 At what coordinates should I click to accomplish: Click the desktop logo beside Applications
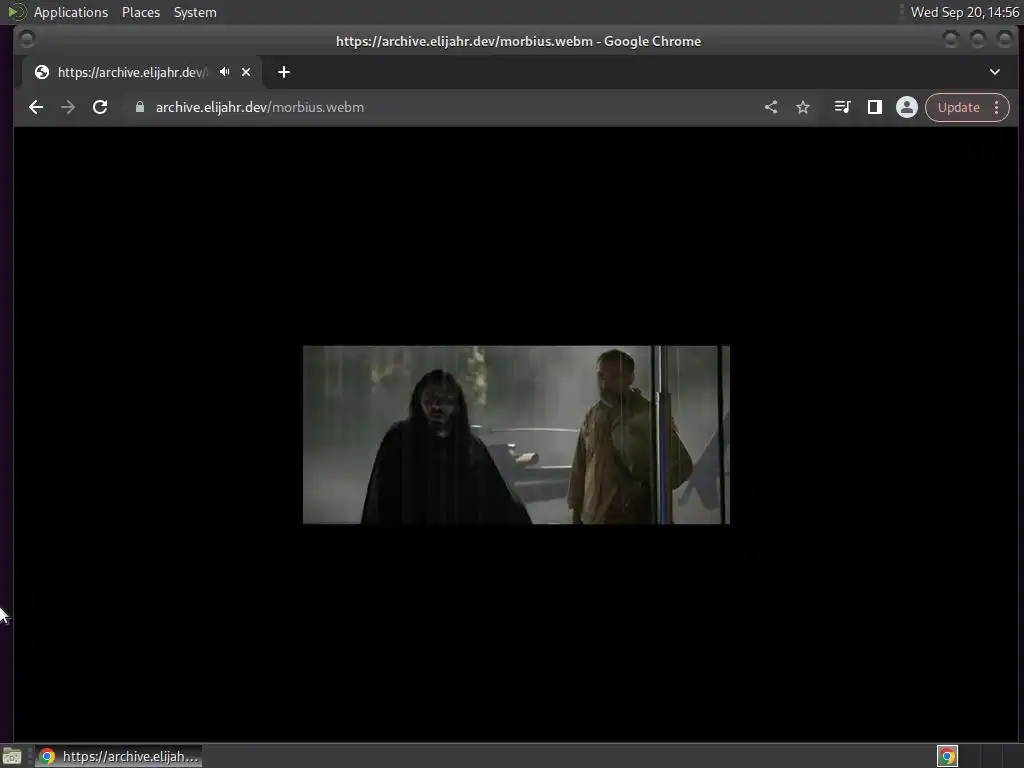pyautogui.click(x=16, y=12)
